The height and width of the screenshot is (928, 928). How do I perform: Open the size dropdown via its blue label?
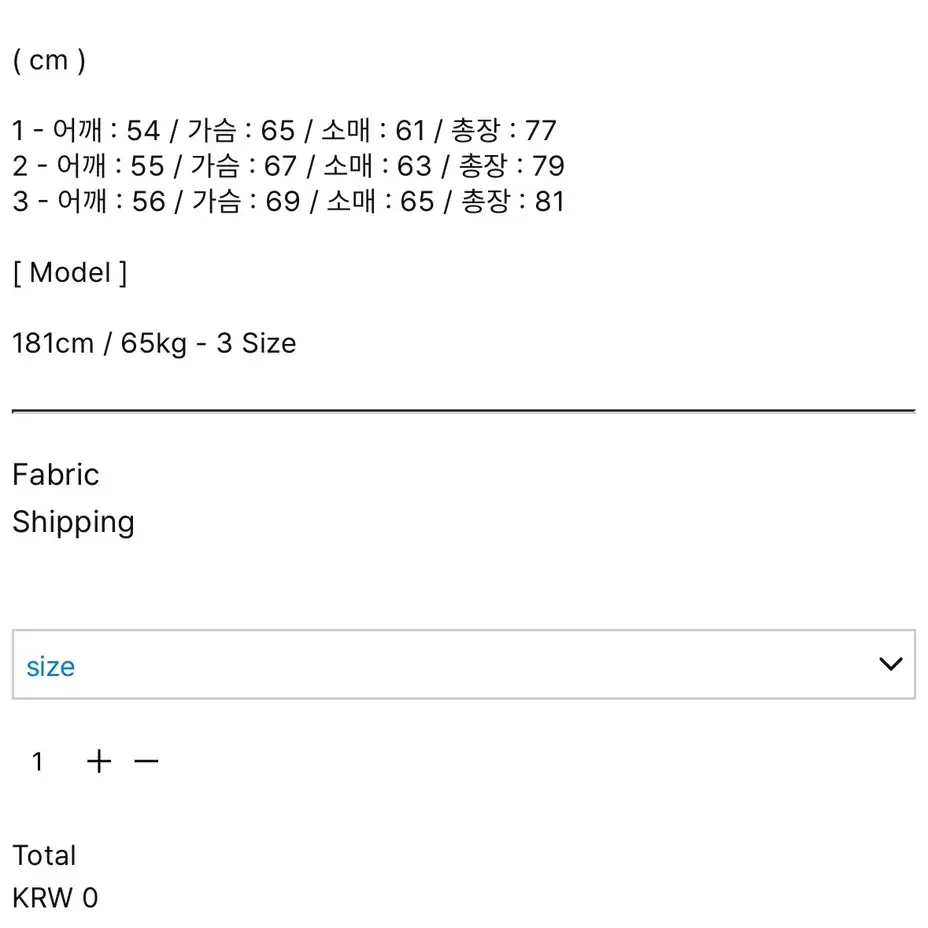point(51,666)
